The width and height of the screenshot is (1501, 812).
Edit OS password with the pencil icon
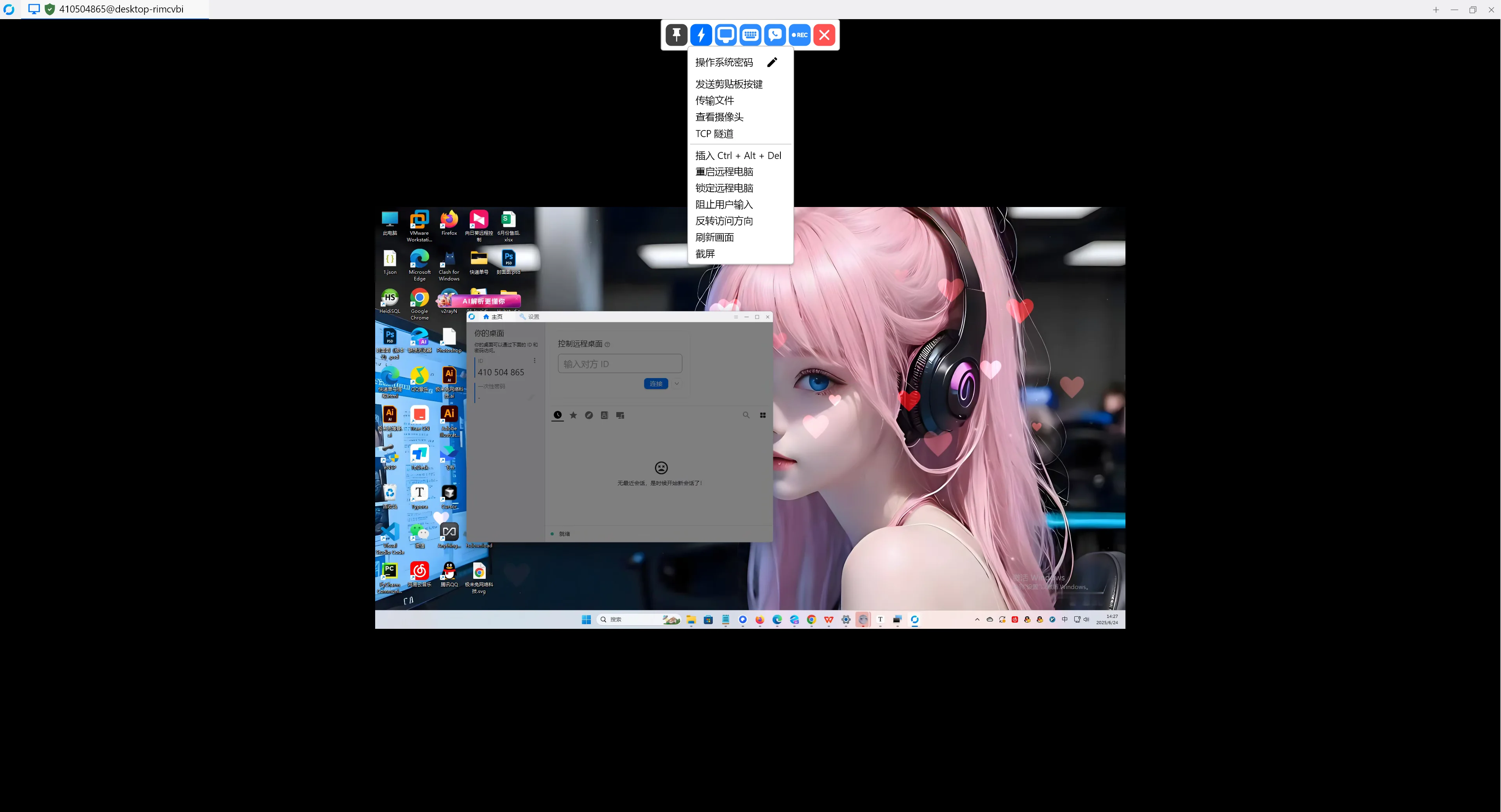[772, 62]
